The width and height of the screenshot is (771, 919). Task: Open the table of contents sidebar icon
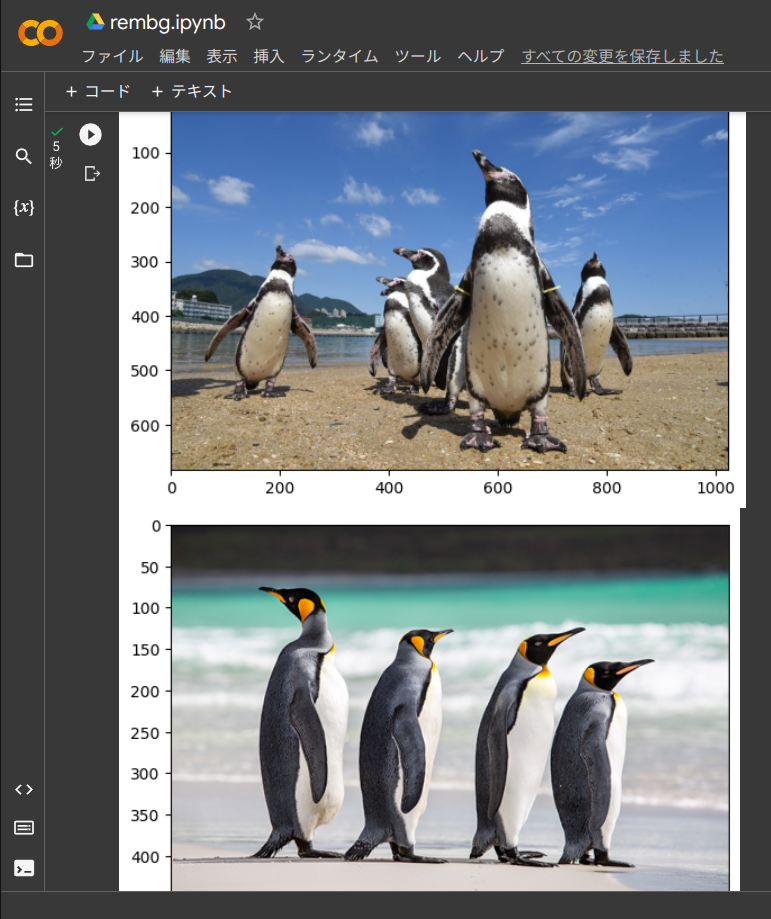tap(24, 104)
